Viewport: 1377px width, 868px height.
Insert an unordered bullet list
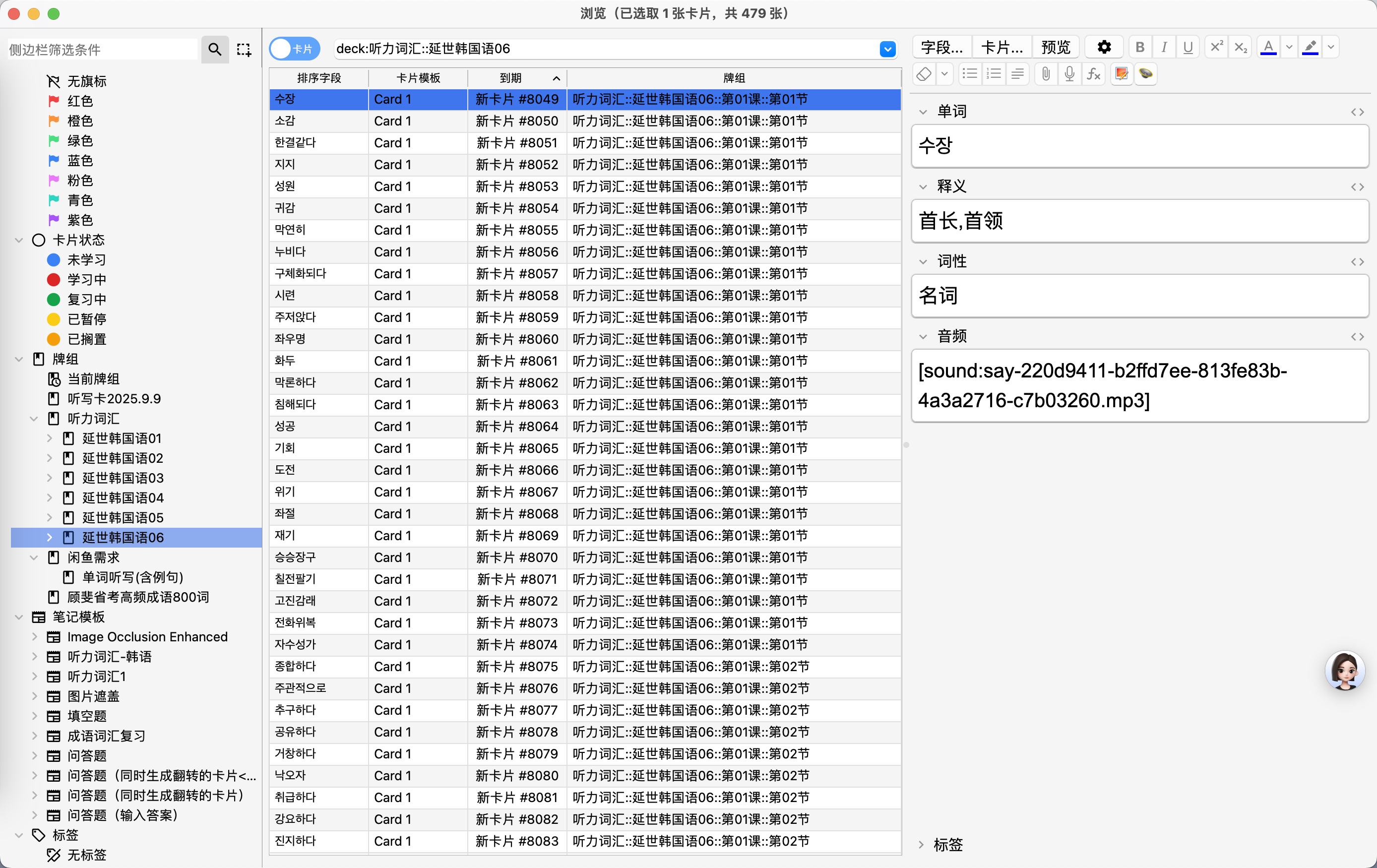[x=970, y=74]
